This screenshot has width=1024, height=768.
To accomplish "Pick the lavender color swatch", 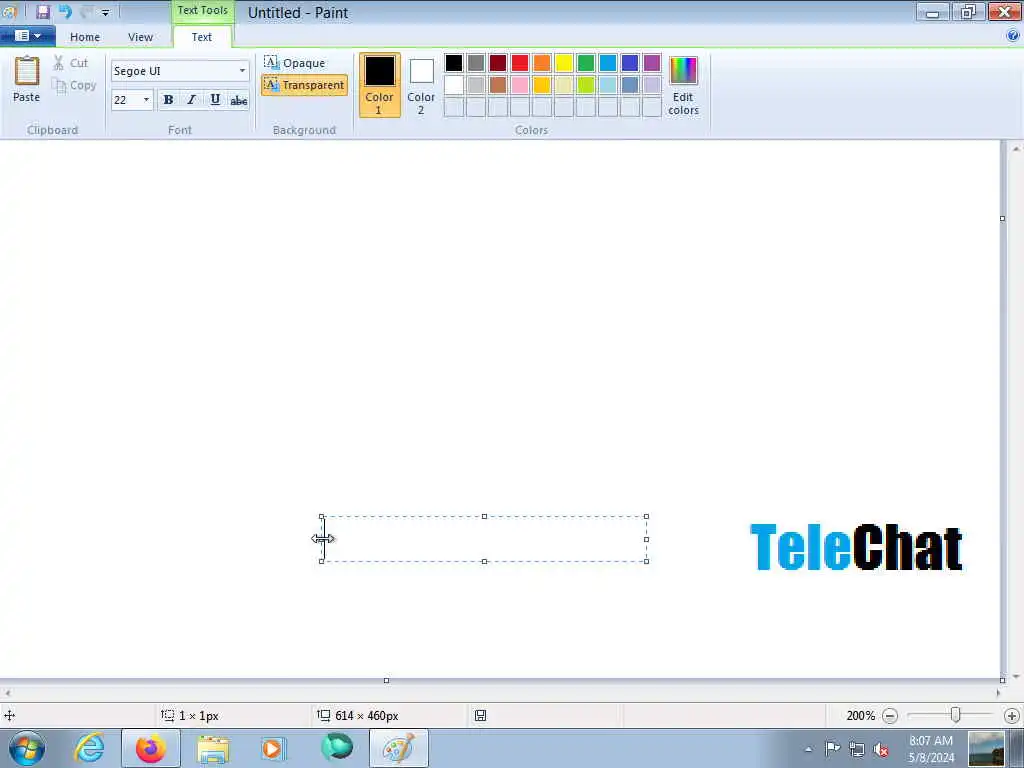I will [652, 85].
